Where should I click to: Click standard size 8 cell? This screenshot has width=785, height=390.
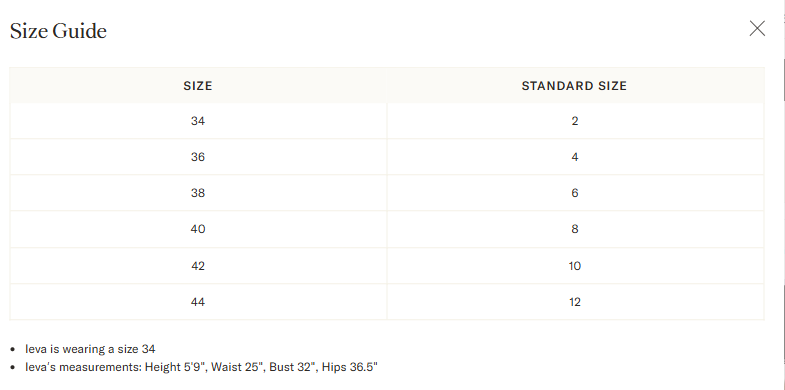[575, 229]
